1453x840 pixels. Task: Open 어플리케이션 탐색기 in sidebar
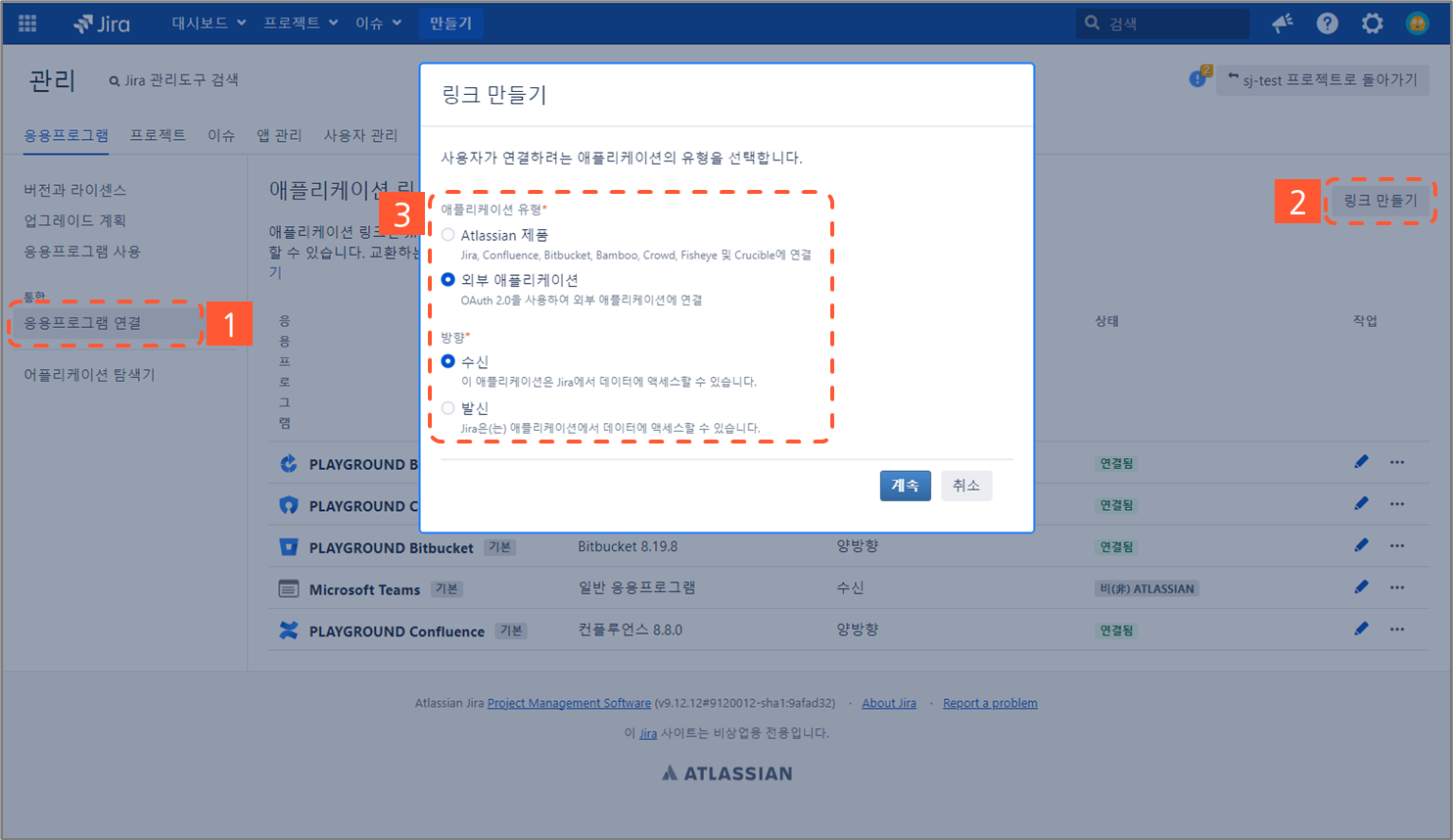90,374
